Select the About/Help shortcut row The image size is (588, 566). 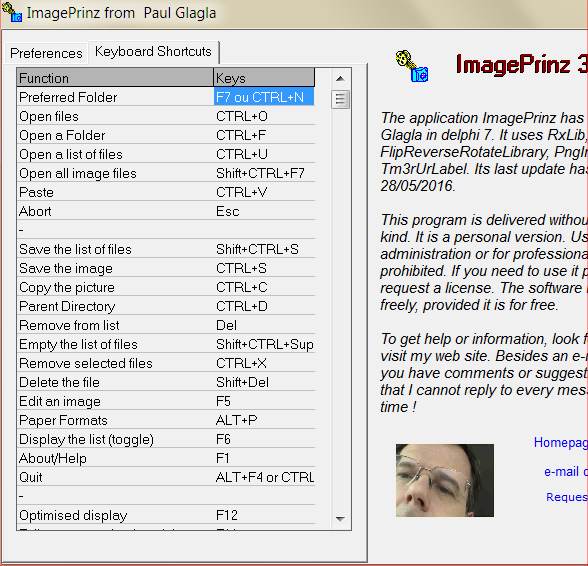(165, 458)
